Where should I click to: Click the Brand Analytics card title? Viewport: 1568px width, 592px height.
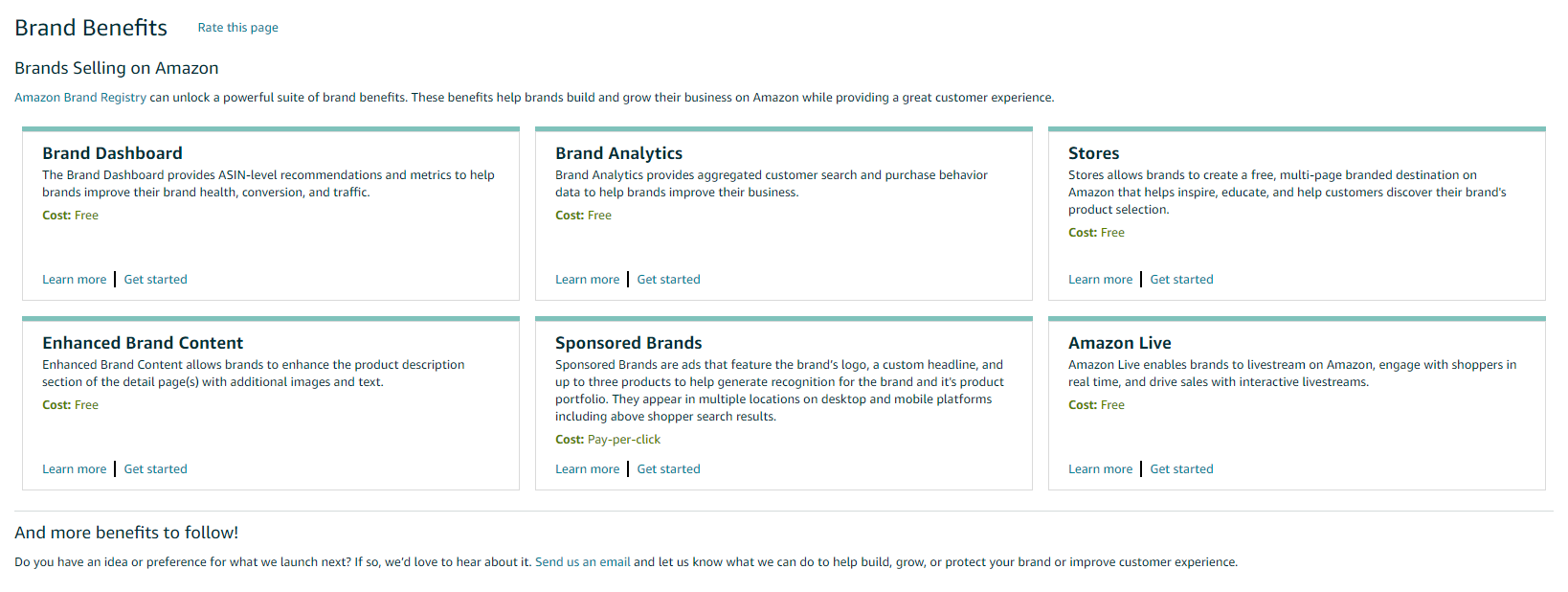(x=618, y=152)
